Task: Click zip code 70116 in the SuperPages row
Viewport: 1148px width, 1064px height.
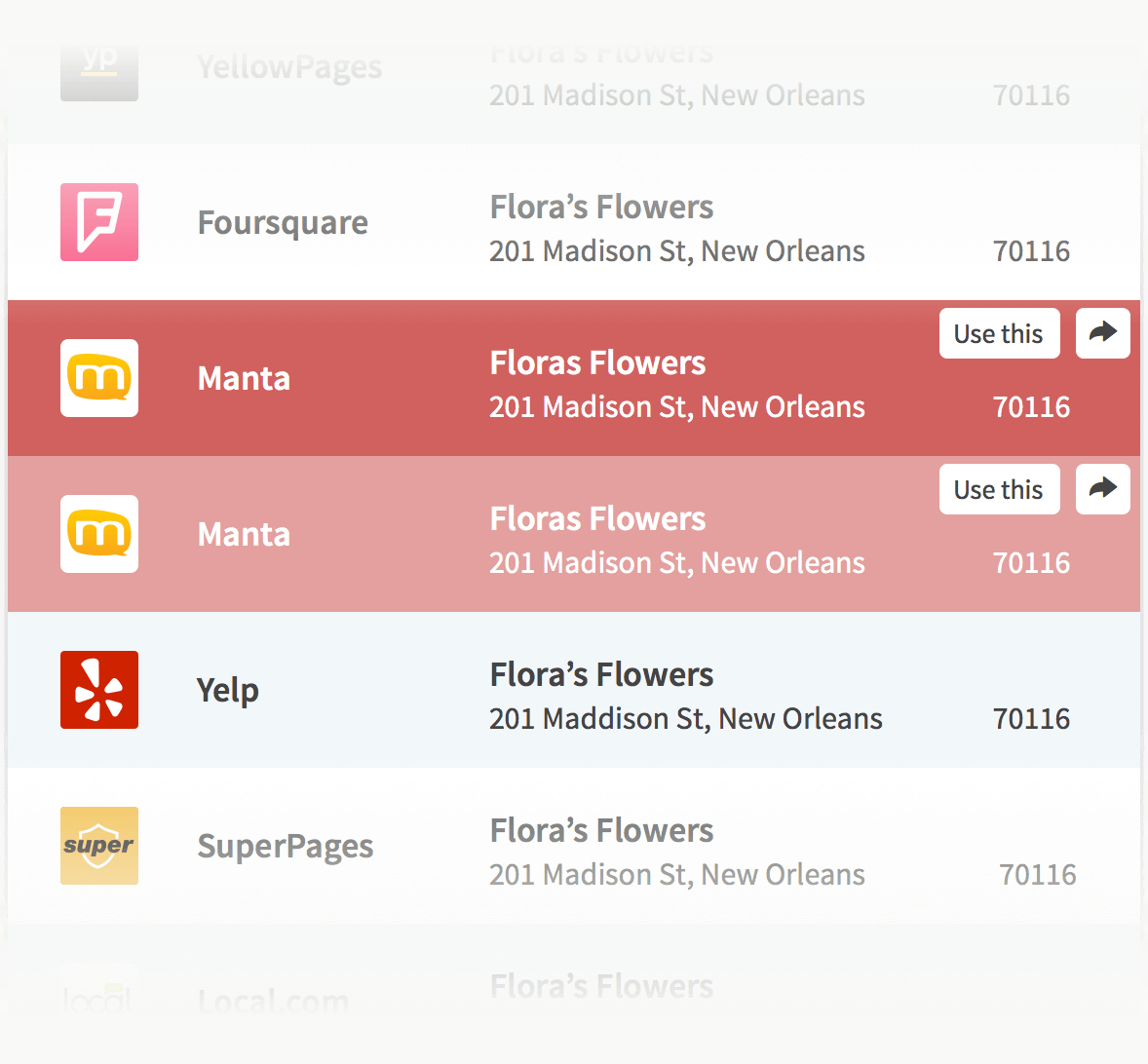Action: click(x=1038, y=875)
